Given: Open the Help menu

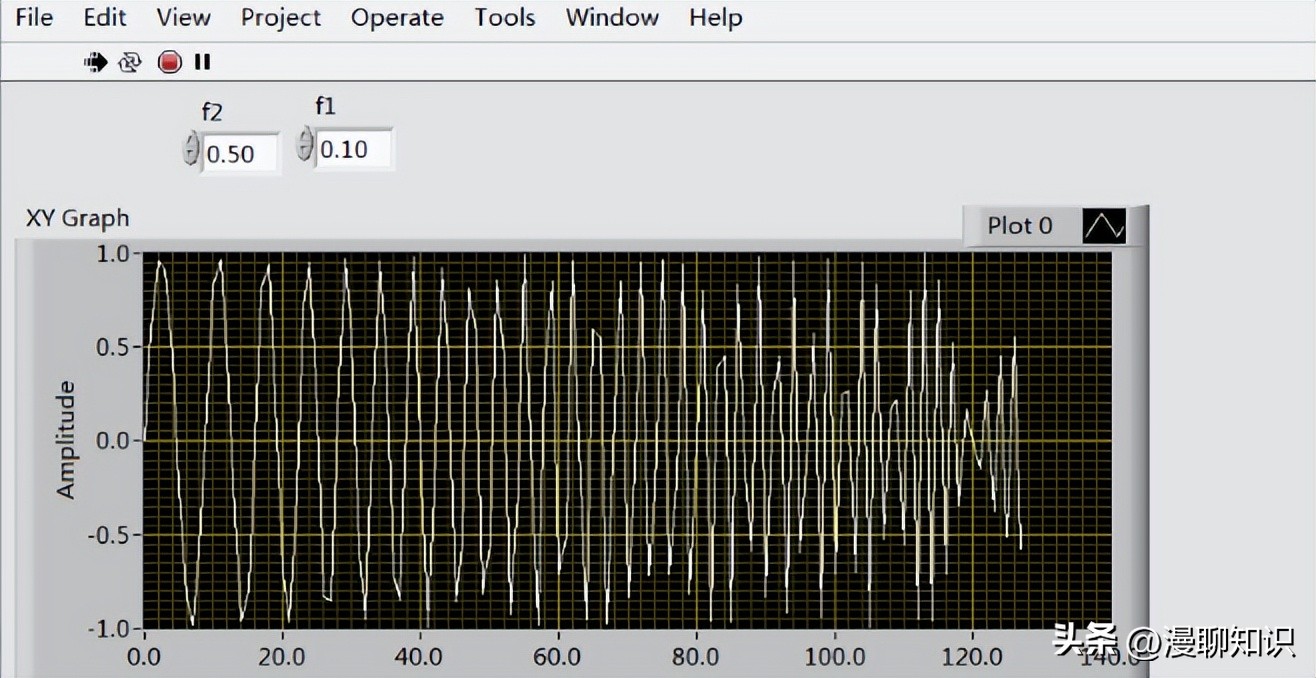Looking at the screenshot, I should pyautogui.click(x=714, y=17).
